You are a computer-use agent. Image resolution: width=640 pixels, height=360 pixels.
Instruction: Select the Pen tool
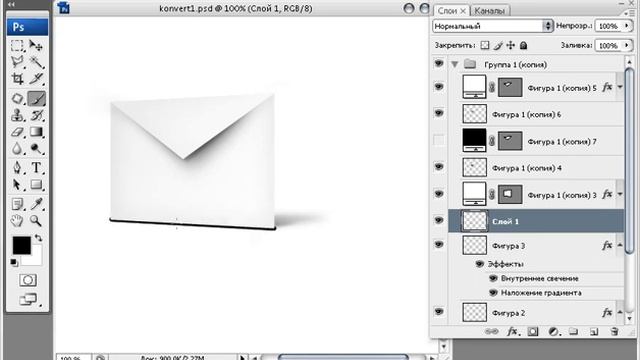17,168
